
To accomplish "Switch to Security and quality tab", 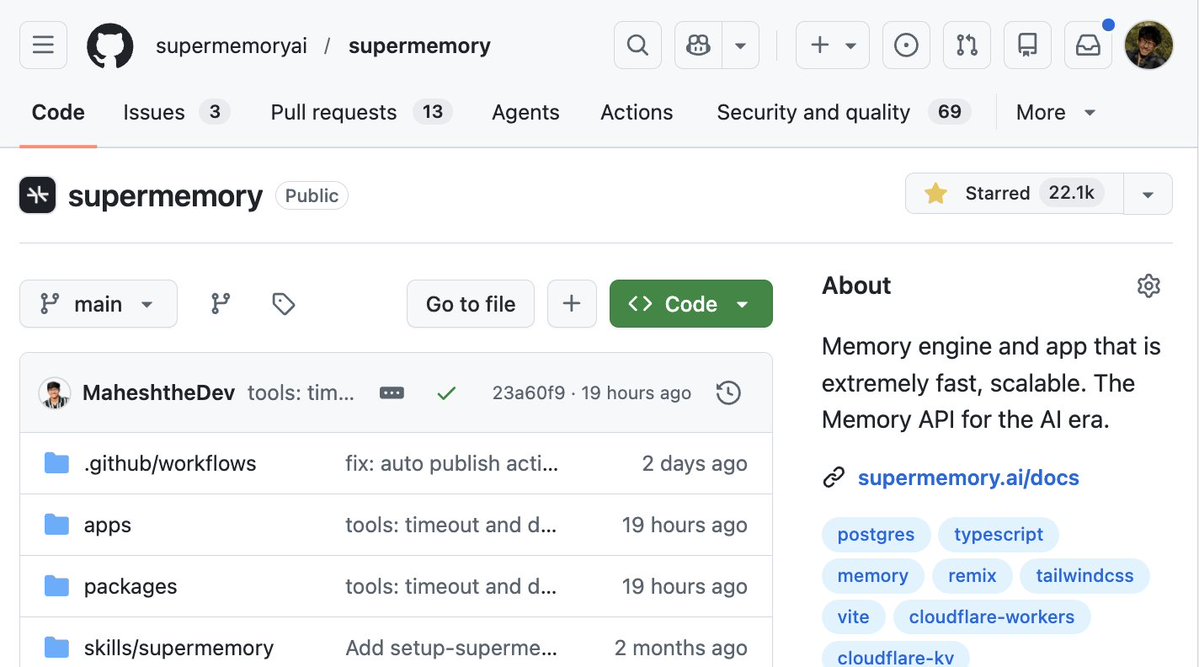I will [x=843, y=112].
